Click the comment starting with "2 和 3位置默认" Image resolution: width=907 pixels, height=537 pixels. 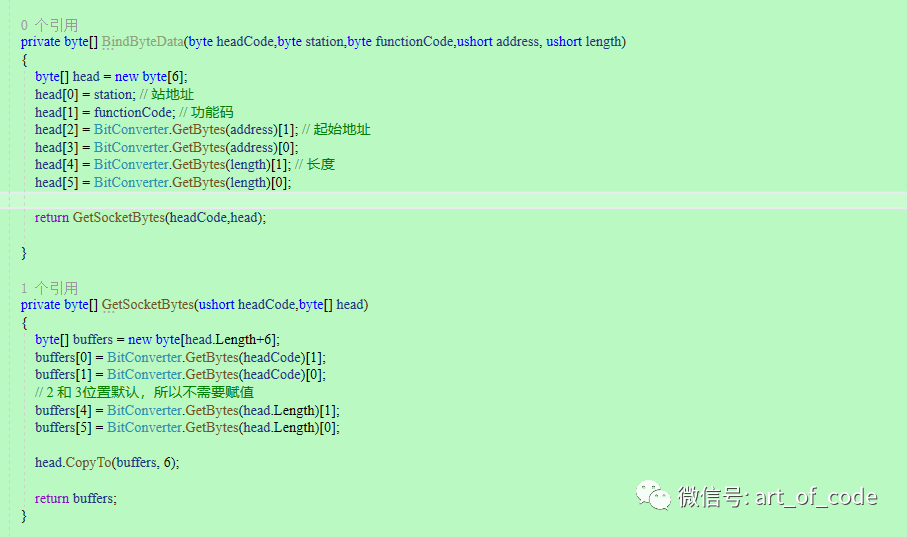pos(142,392)
